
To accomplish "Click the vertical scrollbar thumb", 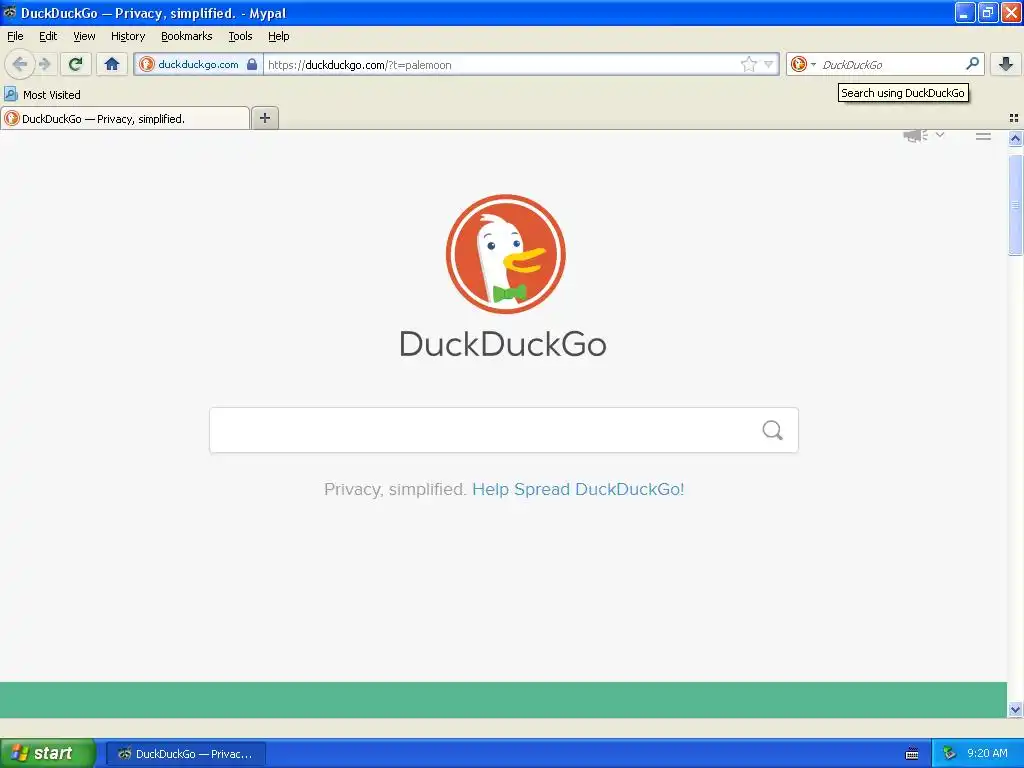I will 1015,205.
